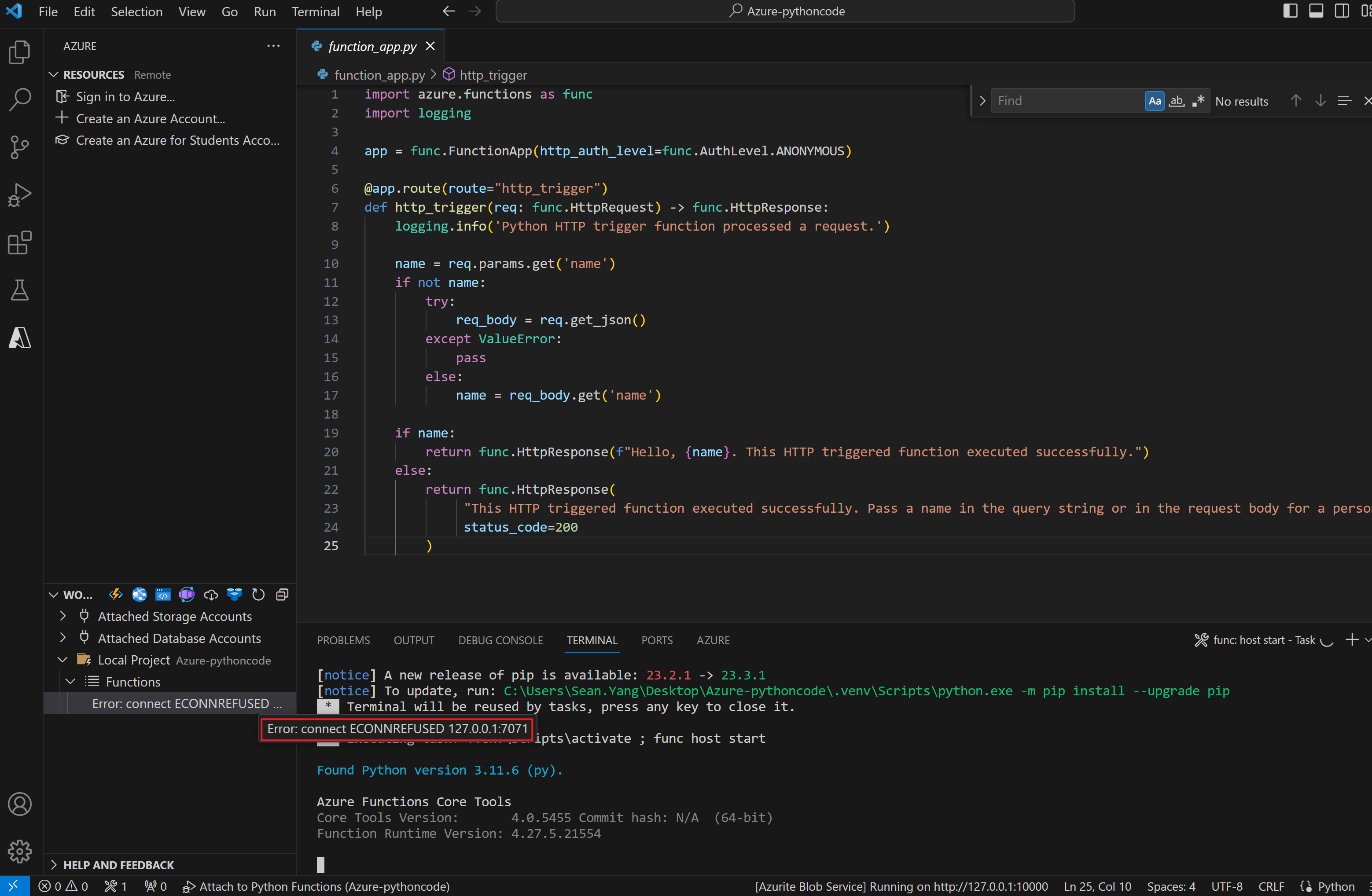Open the Run and Debug view
This screenshot has width=1372, height=896.
pyautogui.click(x=20, y=195)
